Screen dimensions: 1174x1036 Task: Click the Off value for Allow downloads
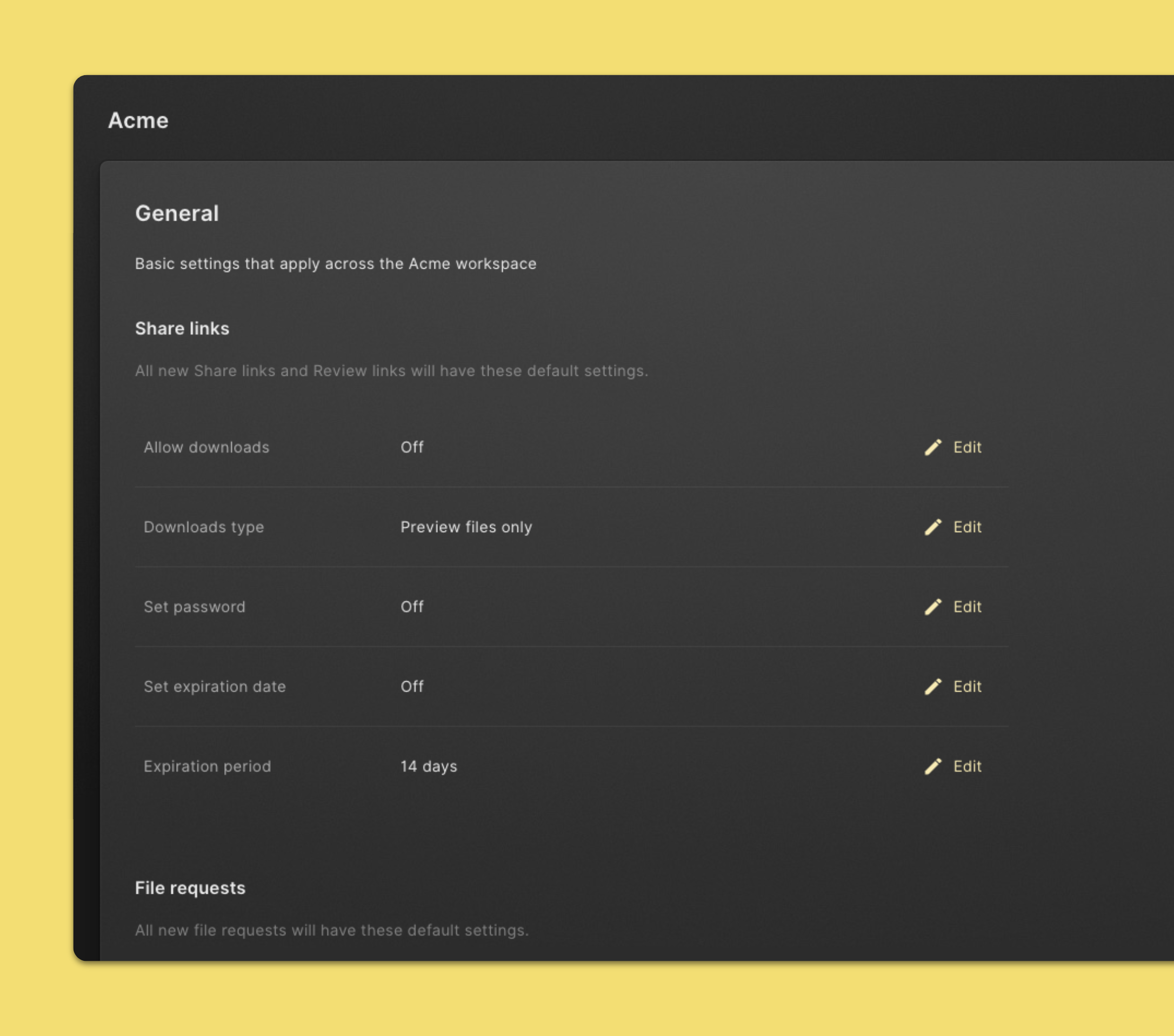pyautogui.click(x=412, y=447)
